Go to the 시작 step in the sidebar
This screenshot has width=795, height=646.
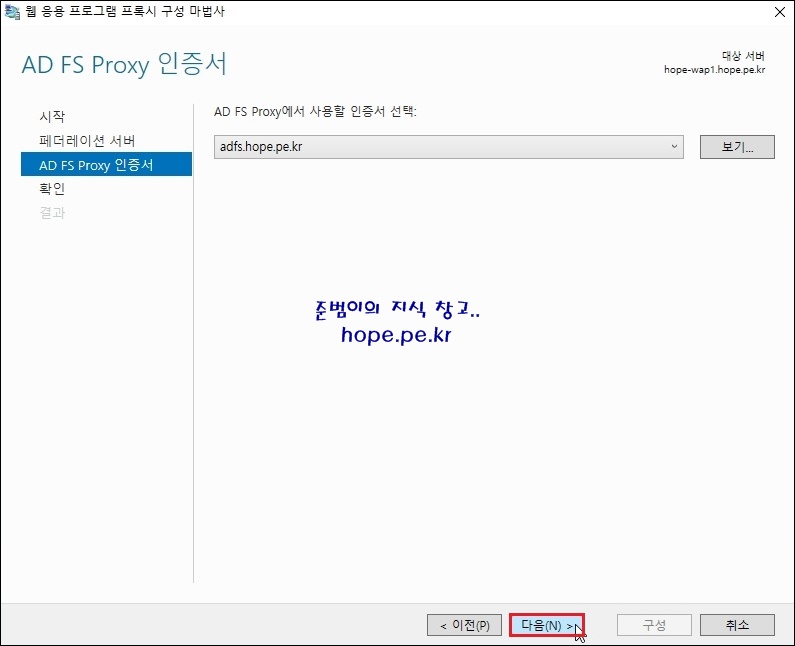coord(52,116)
